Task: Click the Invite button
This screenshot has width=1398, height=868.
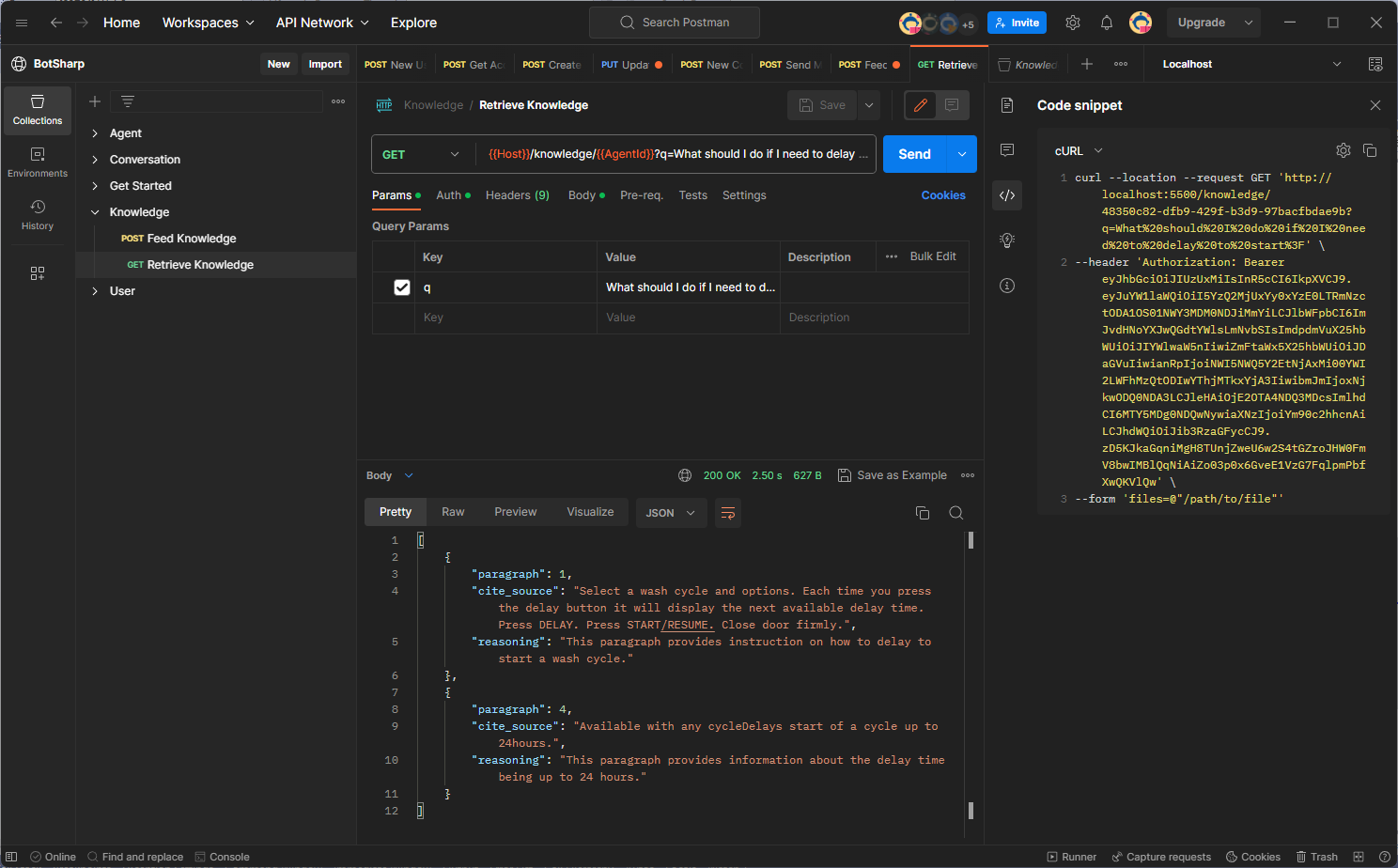Action: [1017, 23]
